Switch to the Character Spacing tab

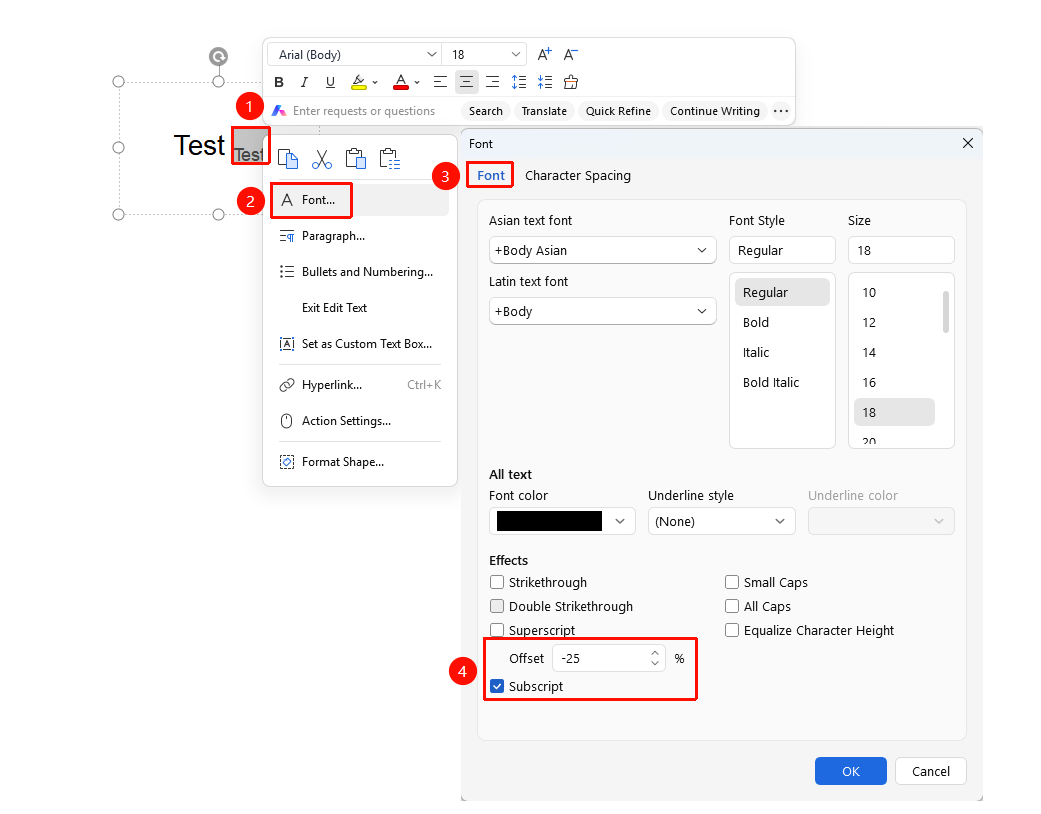(578, 175)
